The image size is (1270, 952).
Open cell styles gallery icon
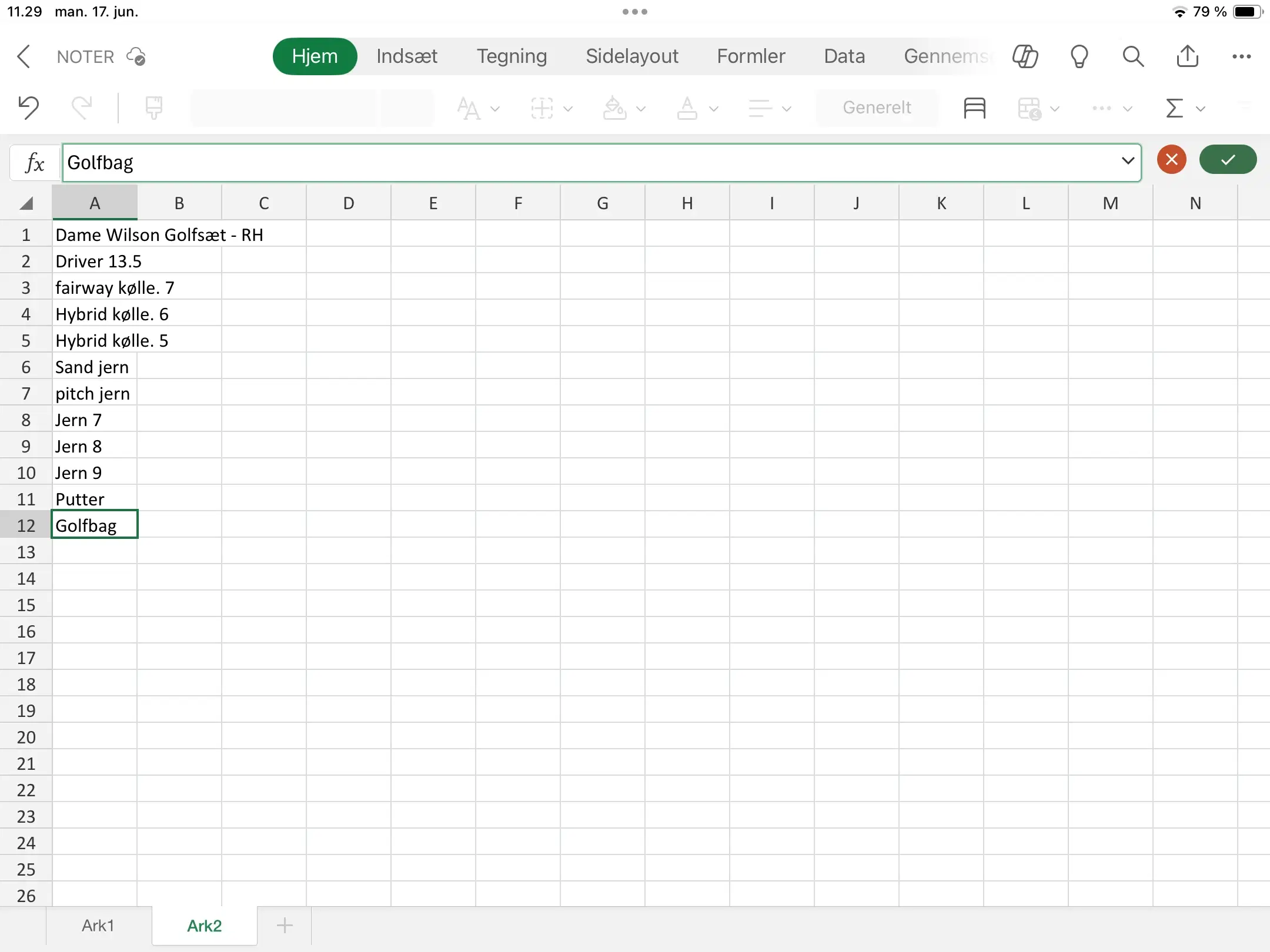[x=974, y=108]
